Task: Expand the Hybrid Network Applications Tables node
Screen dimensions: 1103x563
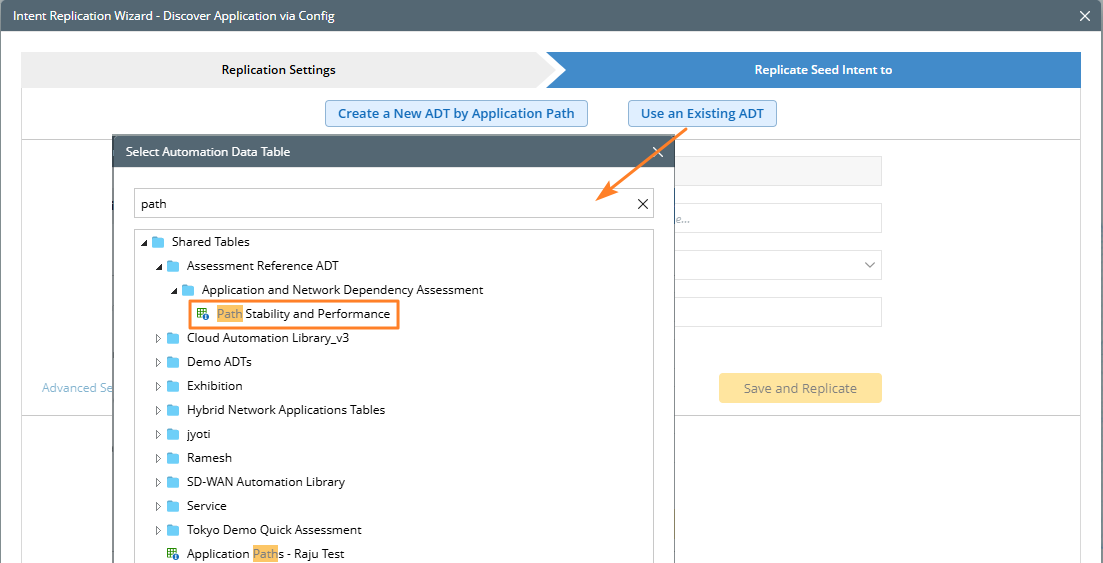Action: click(x=158, y=410)
